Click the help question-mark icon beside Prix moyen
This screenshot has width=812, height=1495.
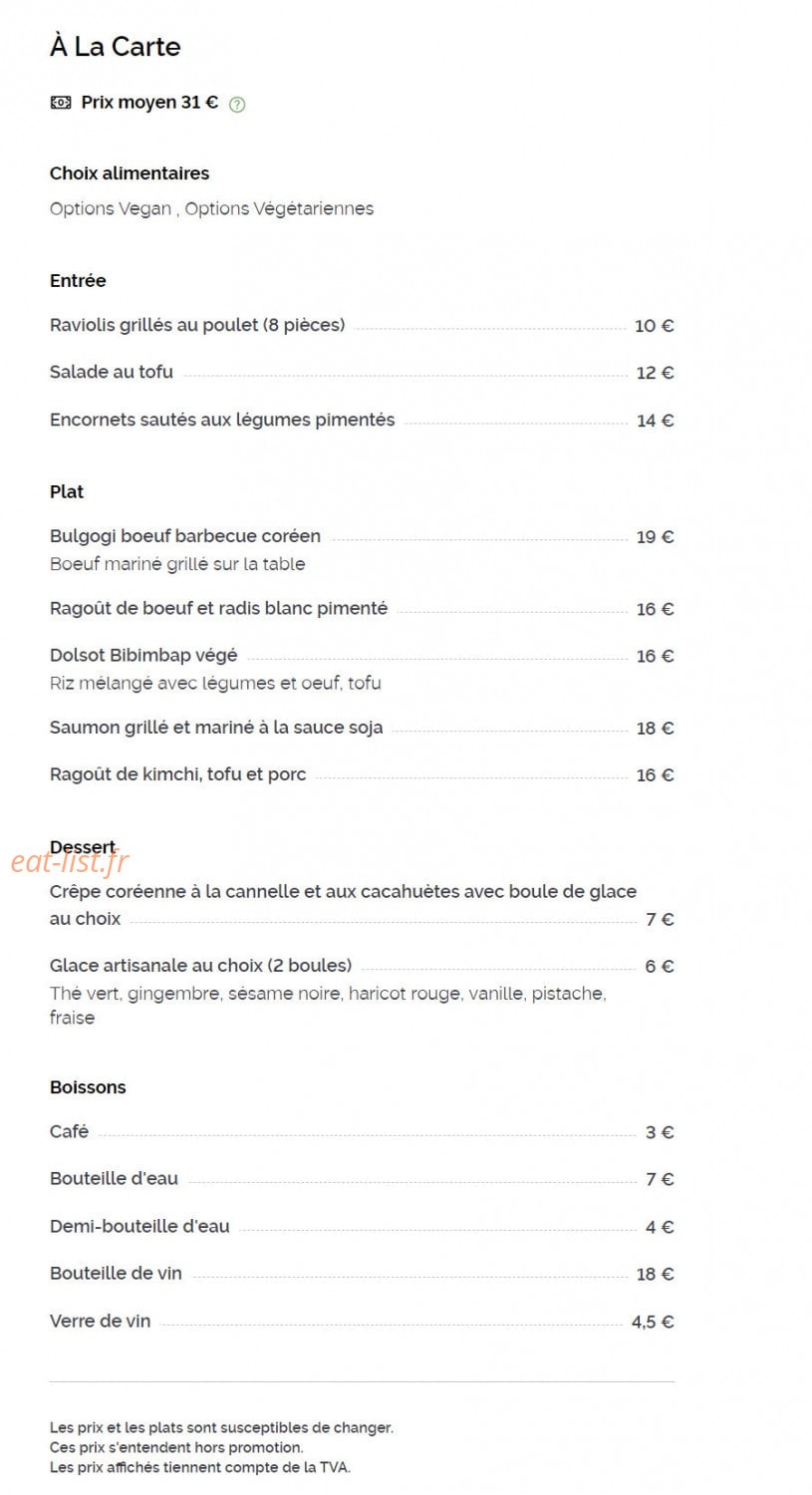pyautogui.click(x=237, y=104)
